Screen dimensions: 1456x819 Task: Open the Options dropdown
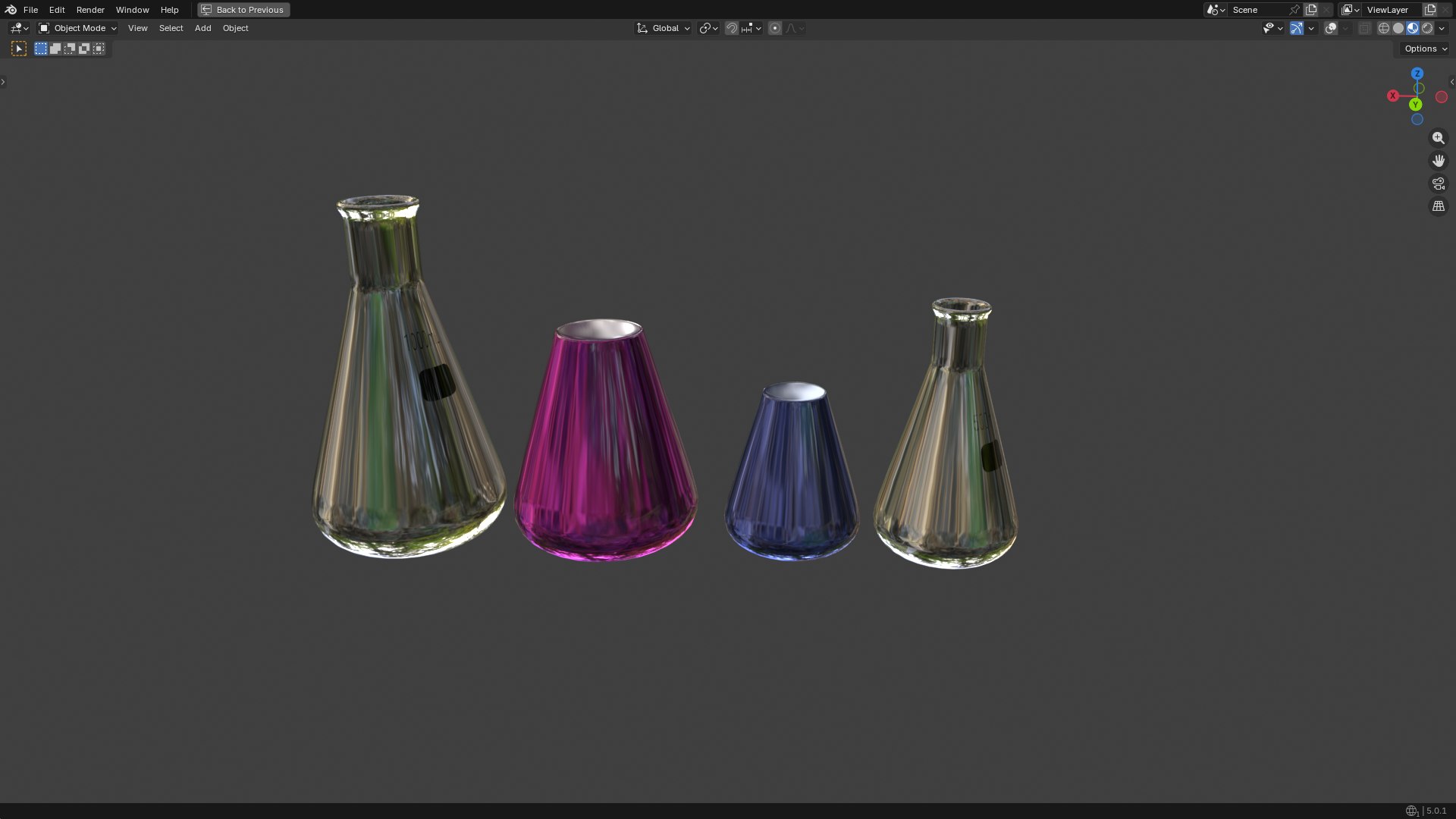pos(1426,49)
